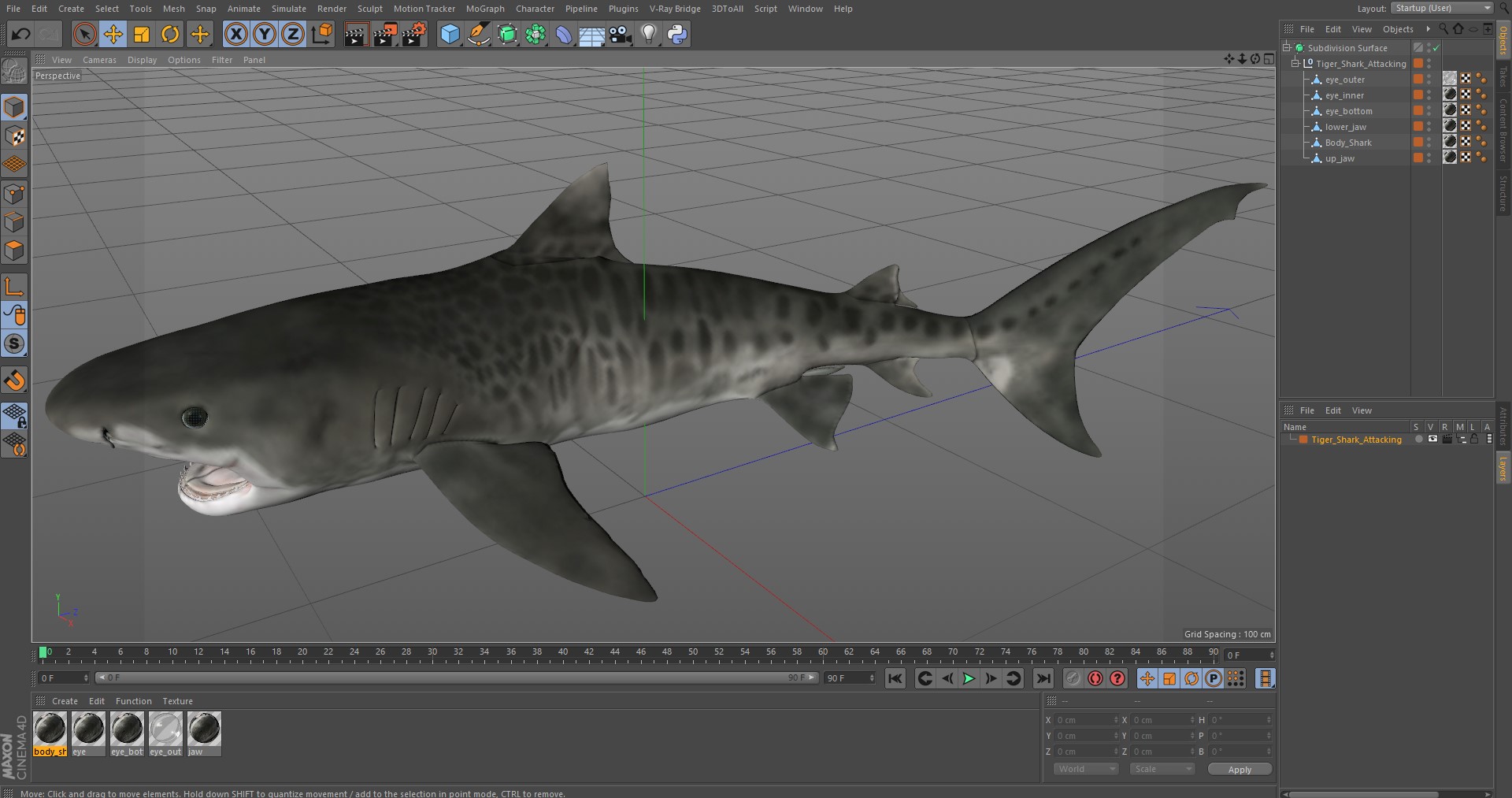The image size is (1512, 798).
Task: Click the eye_inner material tag
Action: tap(1450, 94)
